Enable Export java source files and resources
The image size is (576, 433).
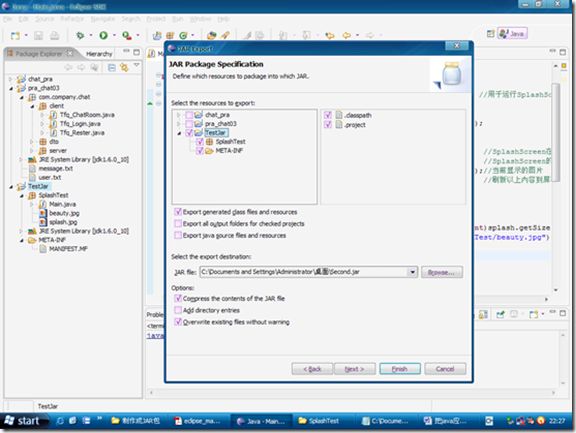click(x=178, y=235)
